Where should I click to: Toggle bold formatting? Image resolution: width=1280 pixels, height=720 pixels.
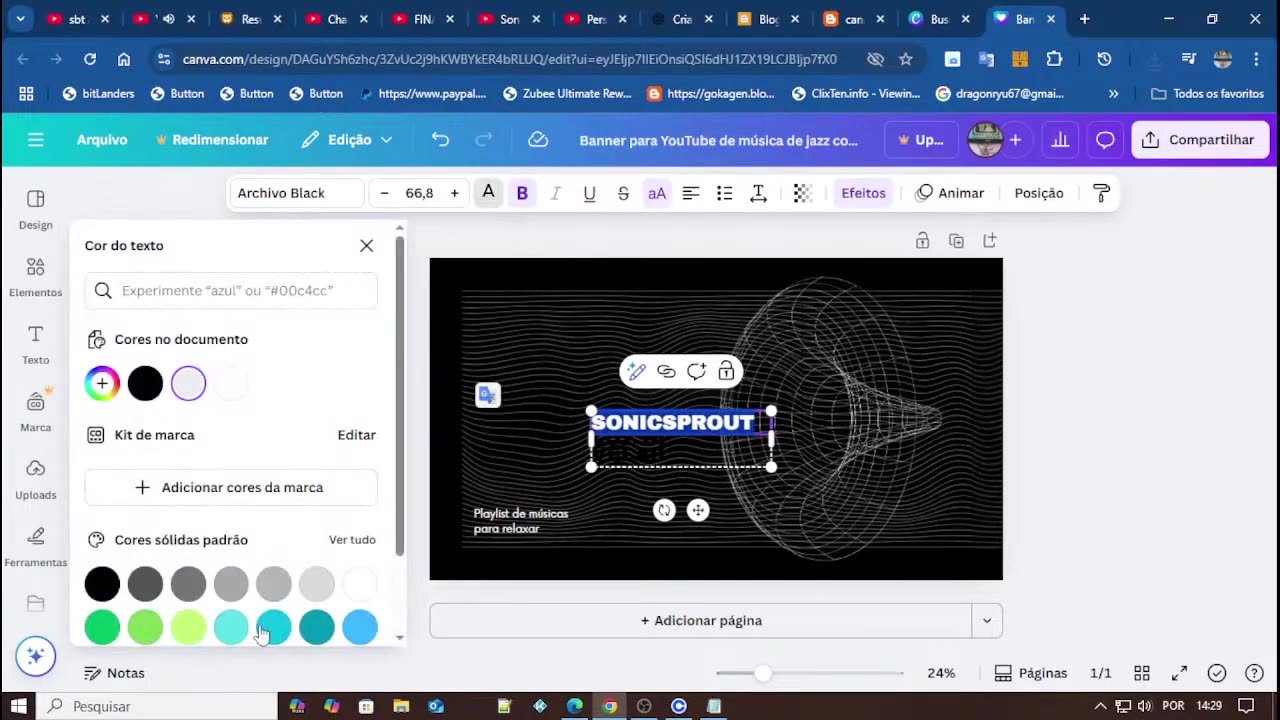[522, 193]
